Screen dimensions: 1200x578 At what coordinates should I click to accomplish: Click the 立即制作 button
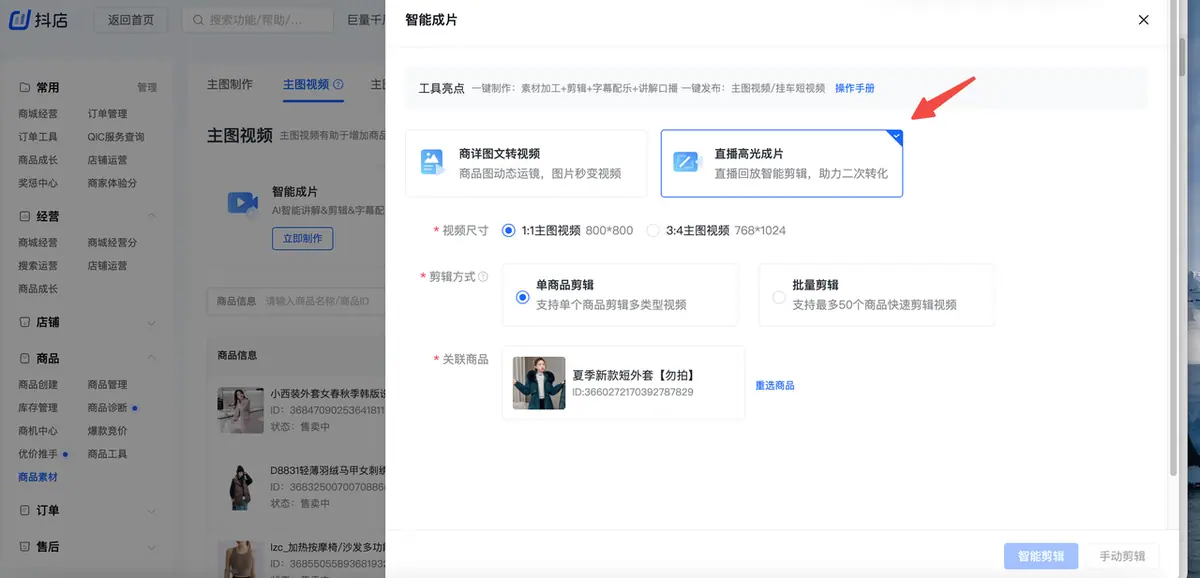(302, 239)
